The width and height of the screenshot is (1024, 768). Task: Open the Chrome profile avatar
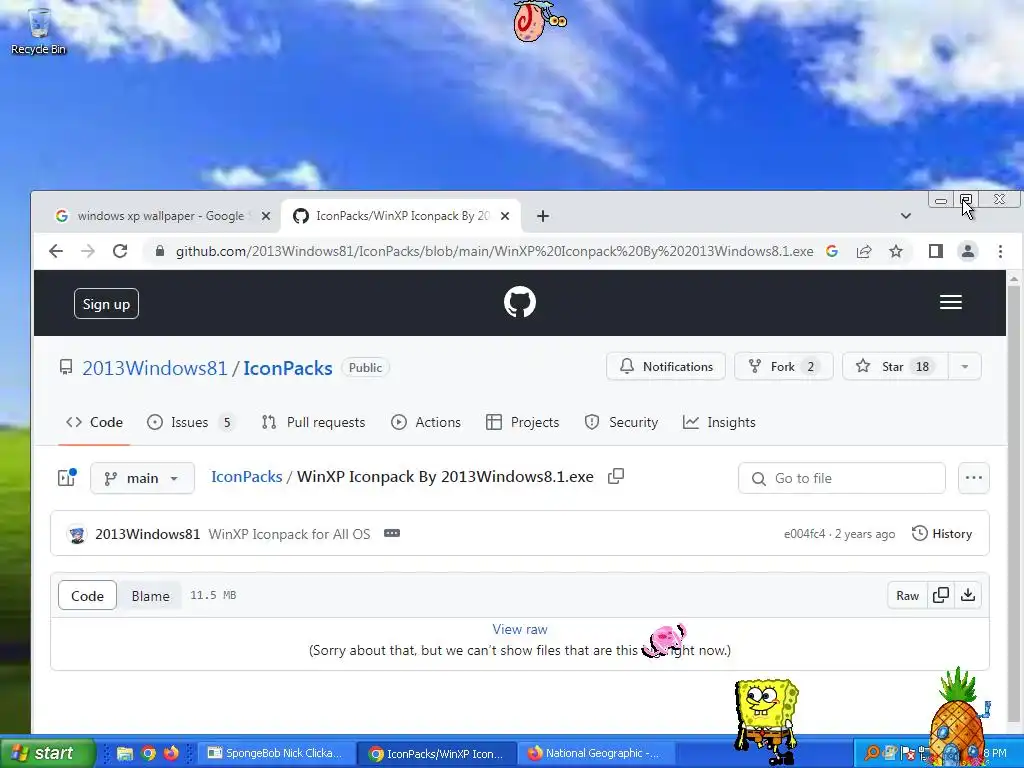pos(968,251)
